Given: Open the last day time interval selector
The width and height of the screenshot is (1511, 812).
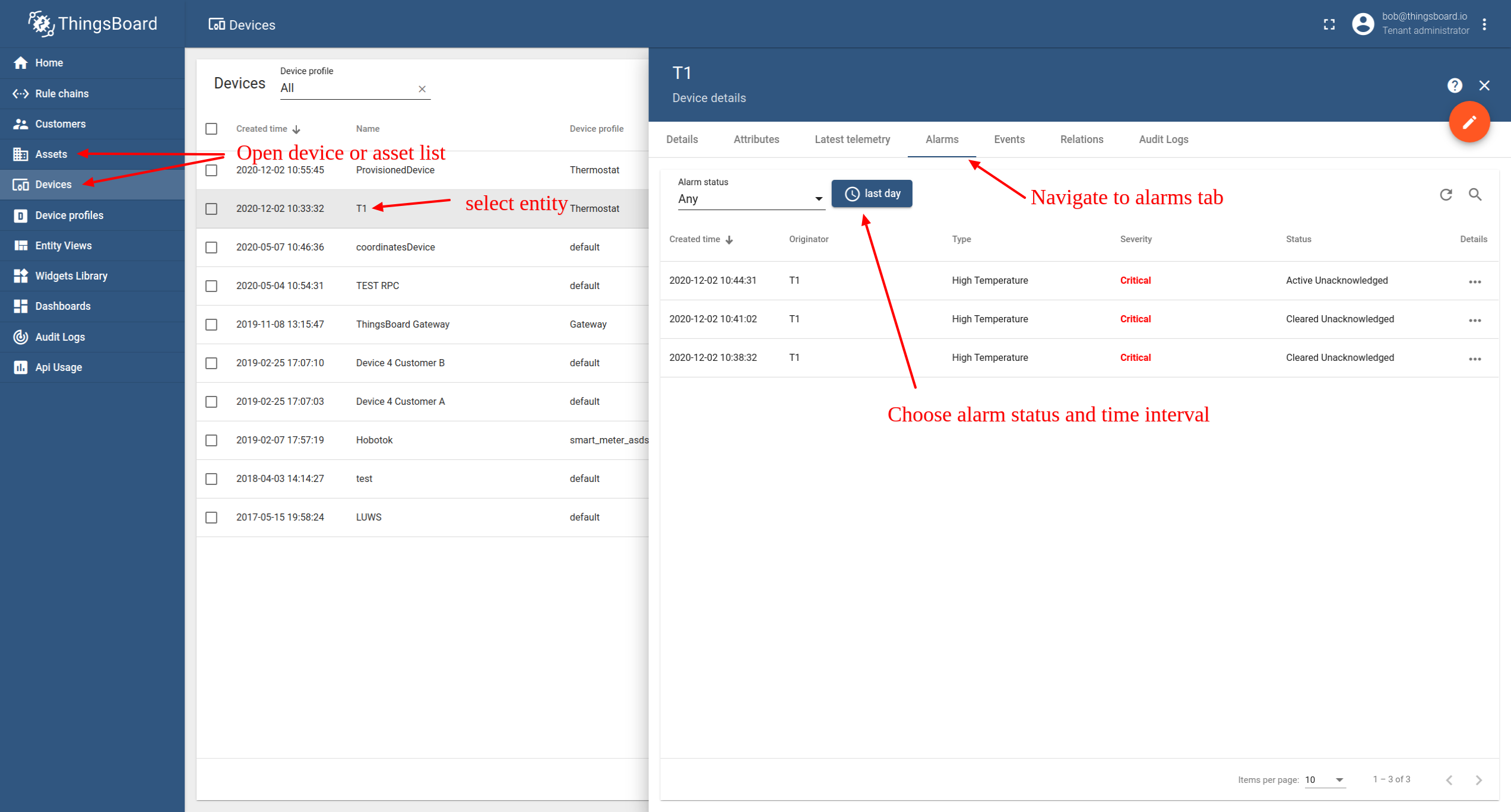Looking at the screenshot, I should [872, 194].
